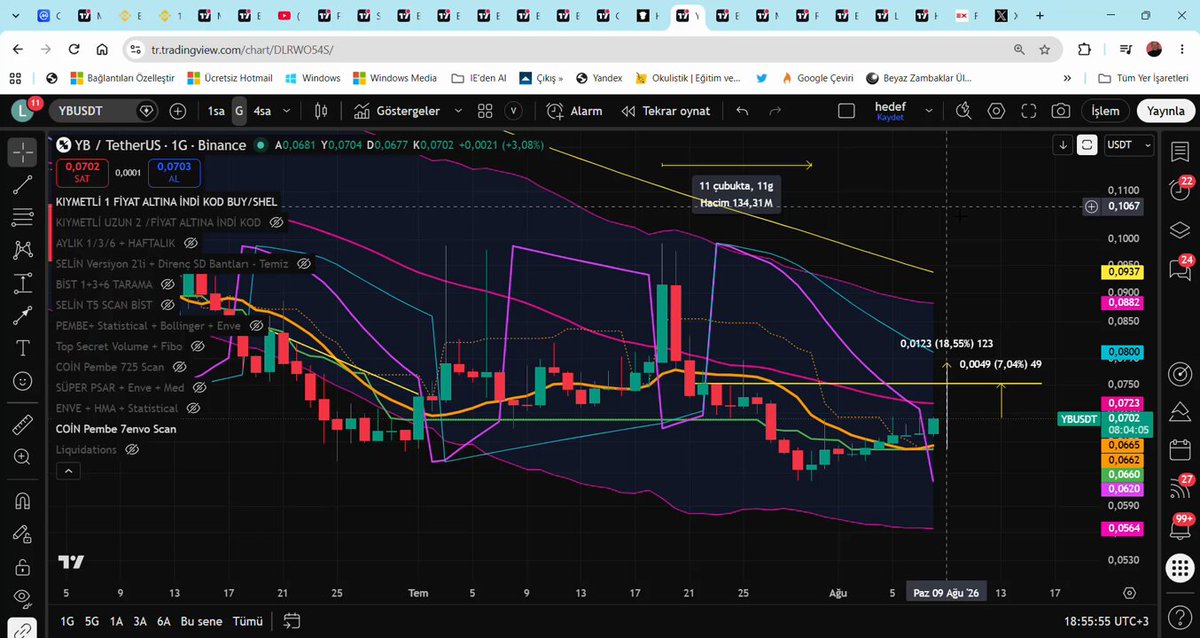
Task: Open the chart patterns drawing tool
Action: [x=22, y=250]
